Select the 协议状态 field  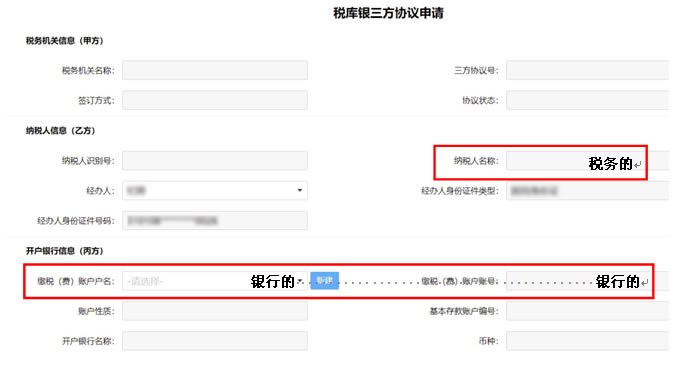pos(588,100)
